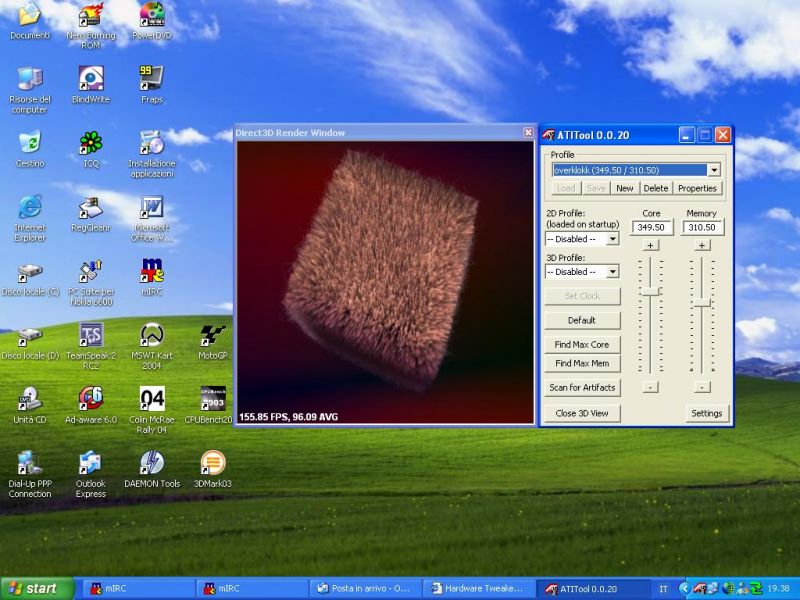Click the IT language bar indicator

click(x=663, y=589)
